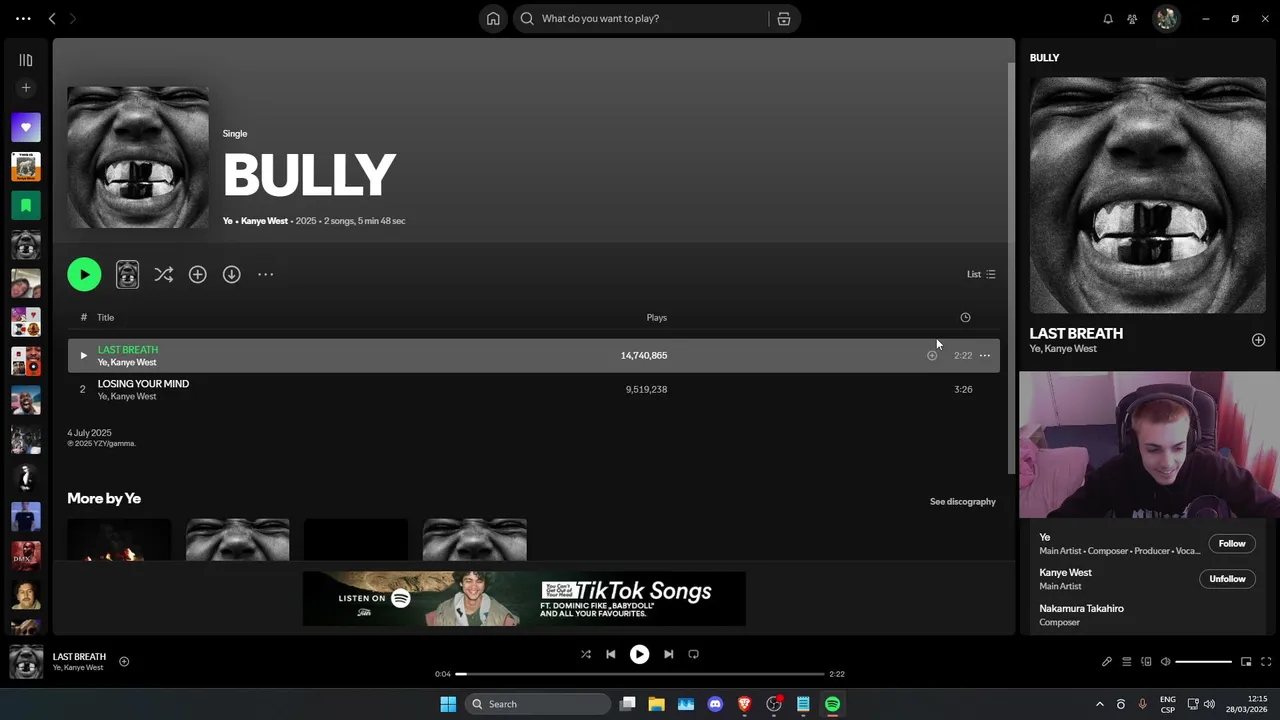The width and height of the screenshot is (1280, 720).
Task: Open the mini player icon
Action: 1246,662
